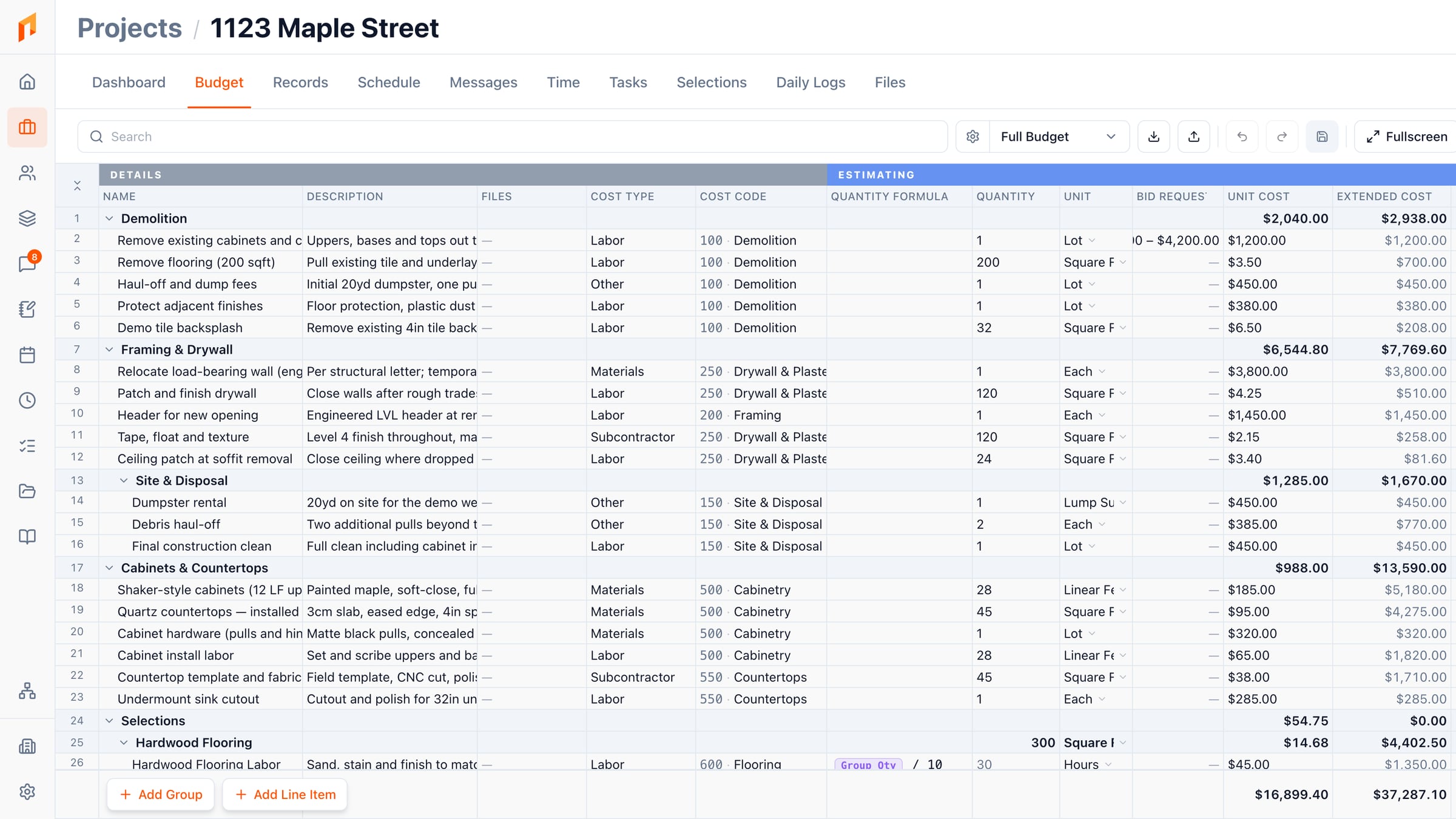Image resolution: width=1456 pixels, height=819 pixels.
Task: Click the redo arrow icon
Action: click(1282, 136)
